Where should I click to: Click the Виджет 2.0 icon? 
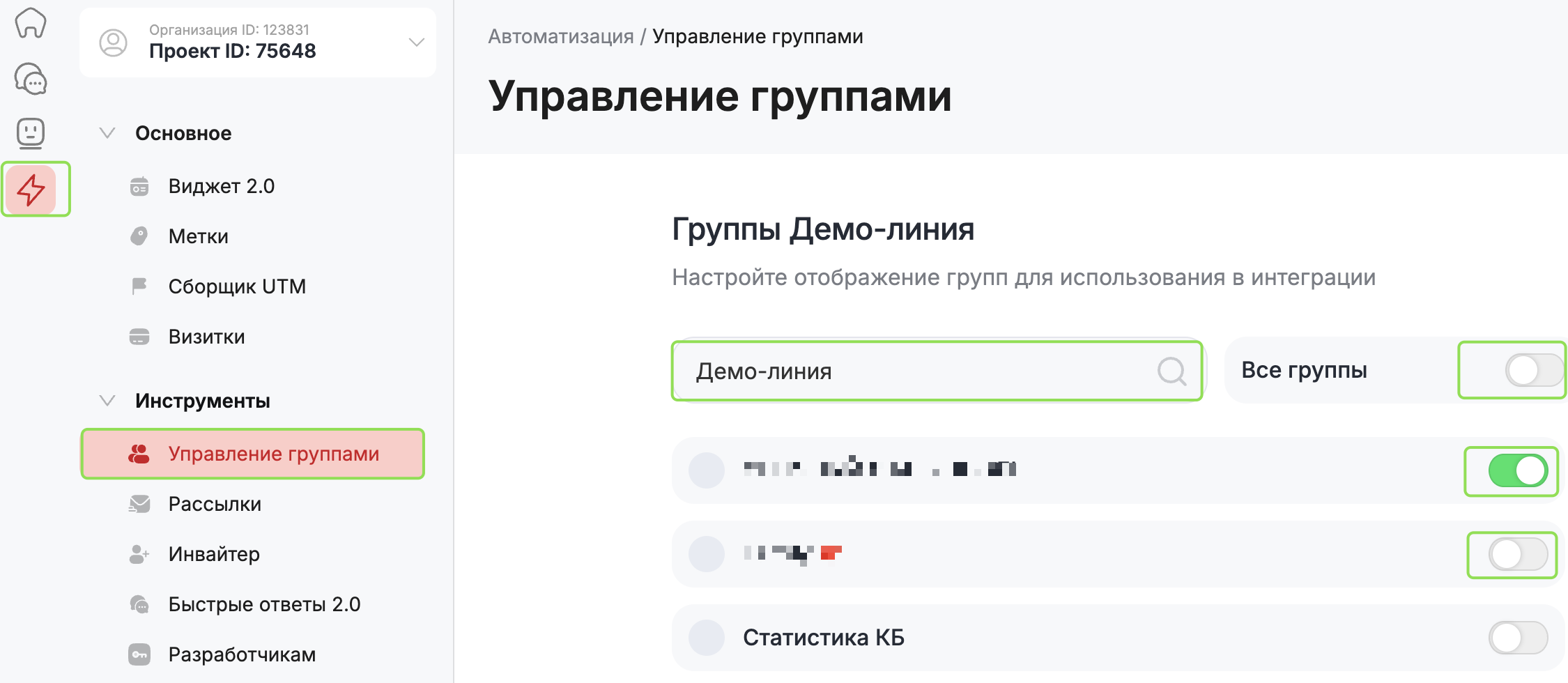(x=139, y=187)
